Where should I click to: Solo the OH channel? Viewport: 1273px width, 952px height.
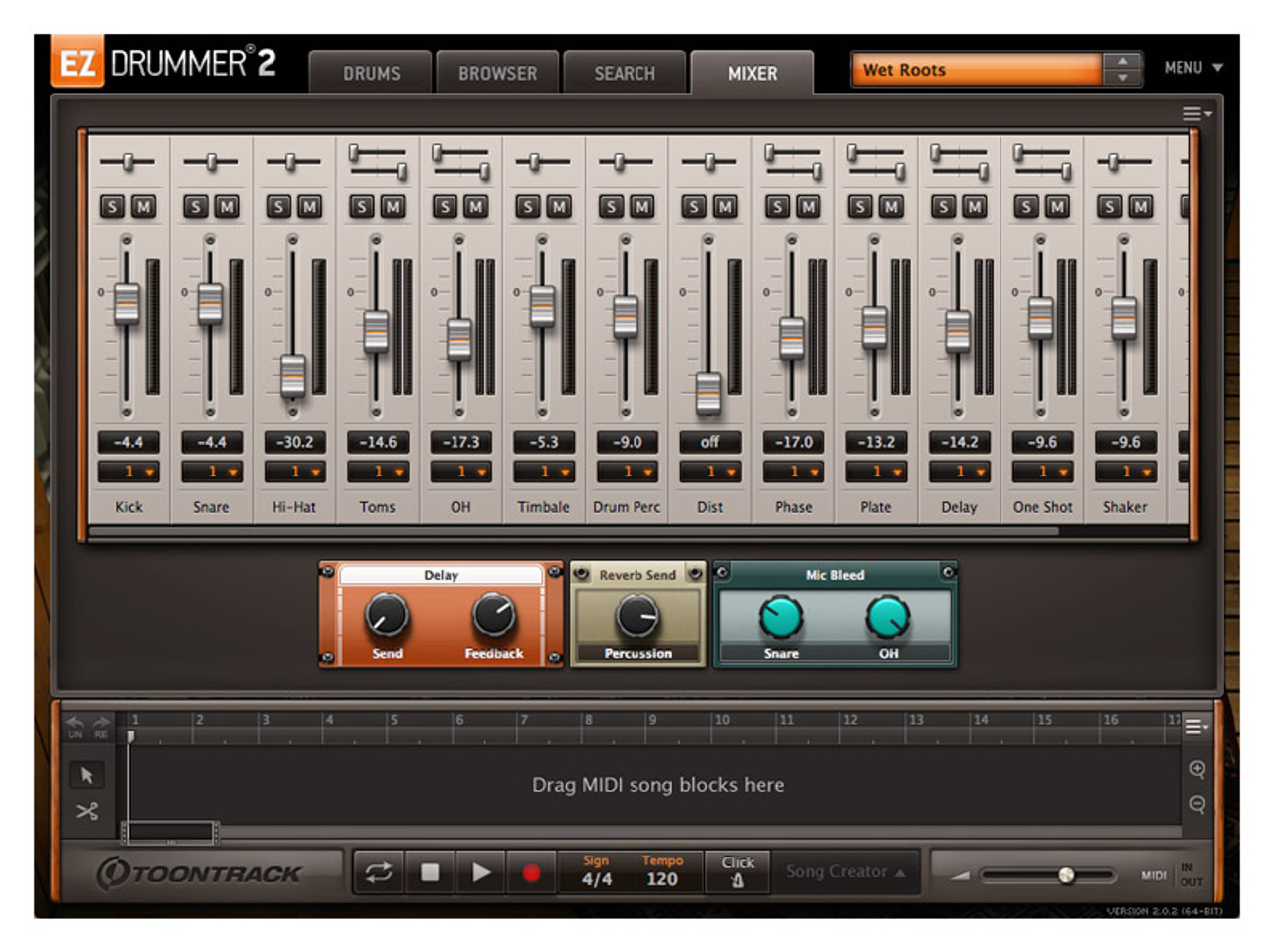pyautogui.click(x=445, y=207)
